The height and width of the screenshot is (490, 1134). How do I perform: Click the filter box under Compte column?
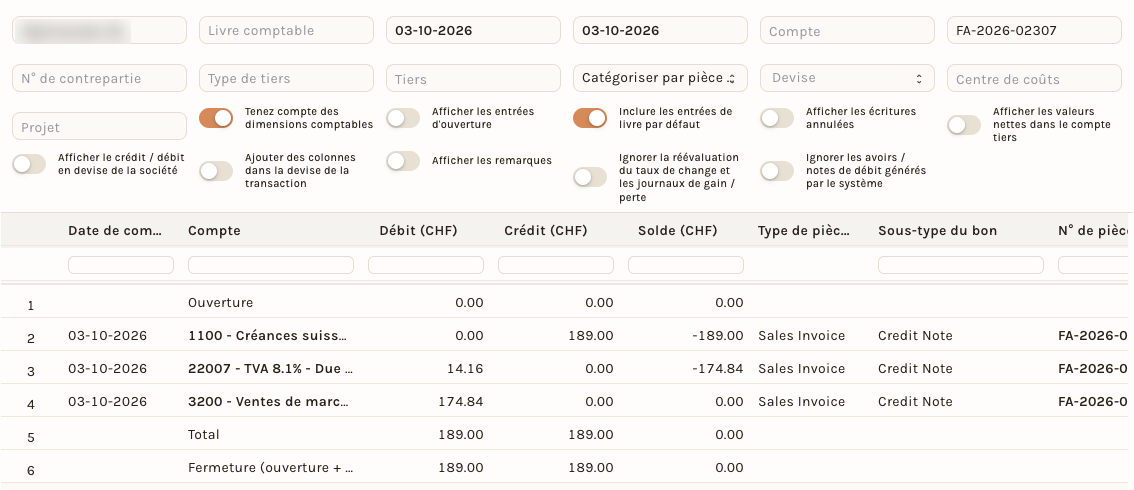(271, 265)
